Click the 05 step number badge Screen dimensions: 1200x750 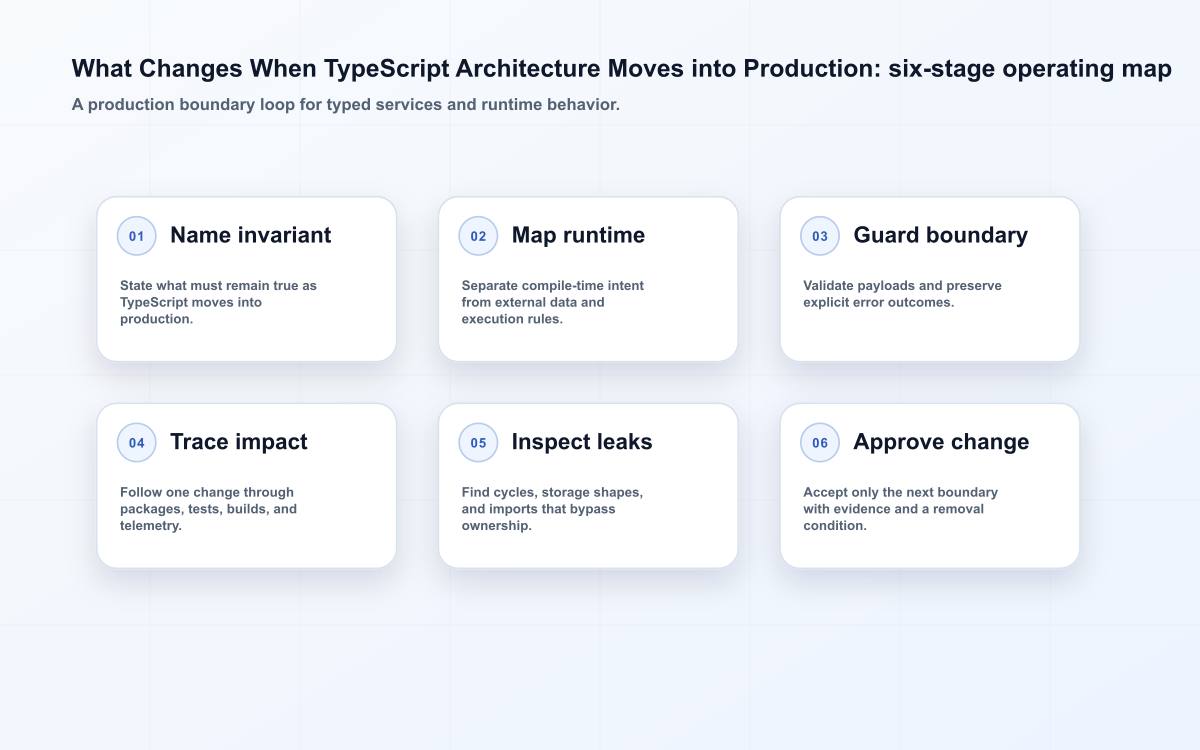478,442
